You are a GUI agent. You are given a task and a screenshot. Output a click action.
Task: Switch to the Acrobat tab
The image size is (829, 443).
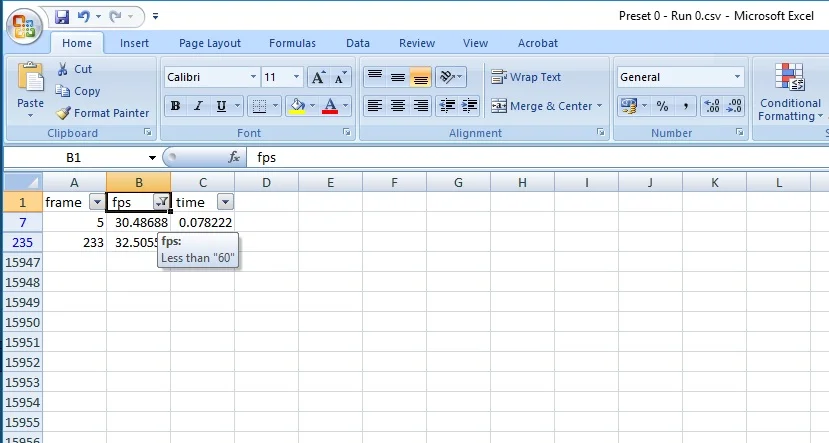[538, 43]
